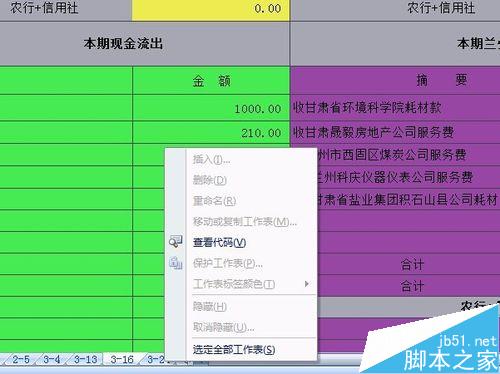The height and width of the screenshot is (374, 500).
Task: Switch to sheet tab 2-5
Action: pos(21,360)
